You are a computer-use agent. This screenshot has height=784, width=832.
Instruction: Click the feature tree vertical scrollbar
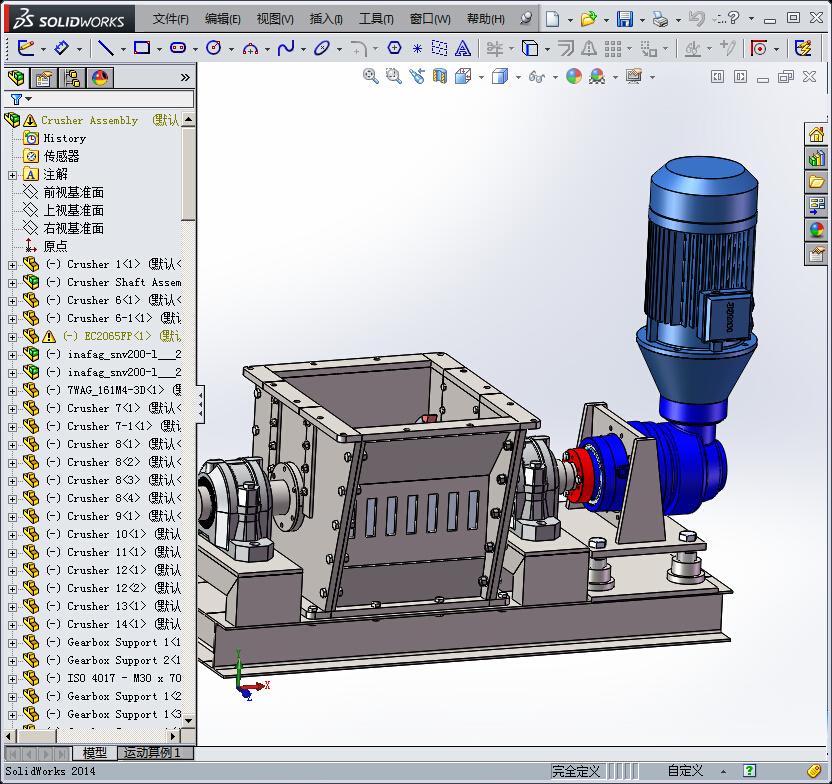click(188, 170)
